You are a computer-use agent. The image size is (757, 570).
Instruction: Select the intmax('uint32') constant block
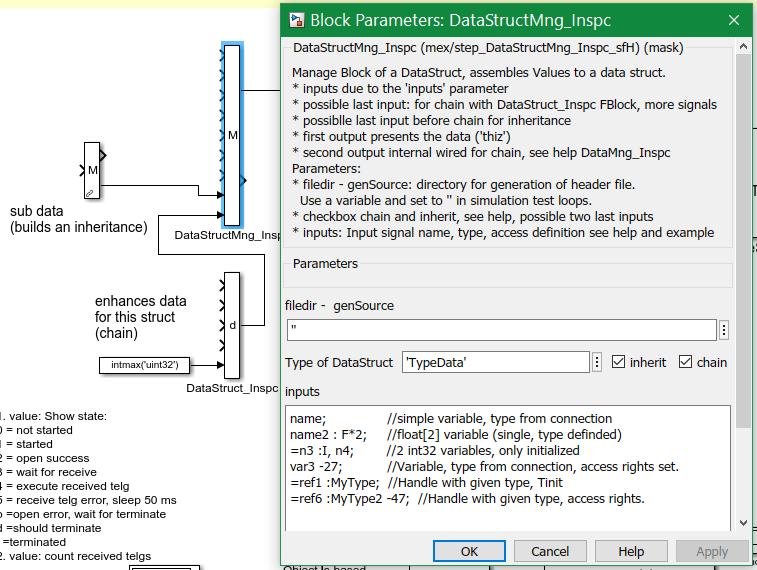pos(144,365)
